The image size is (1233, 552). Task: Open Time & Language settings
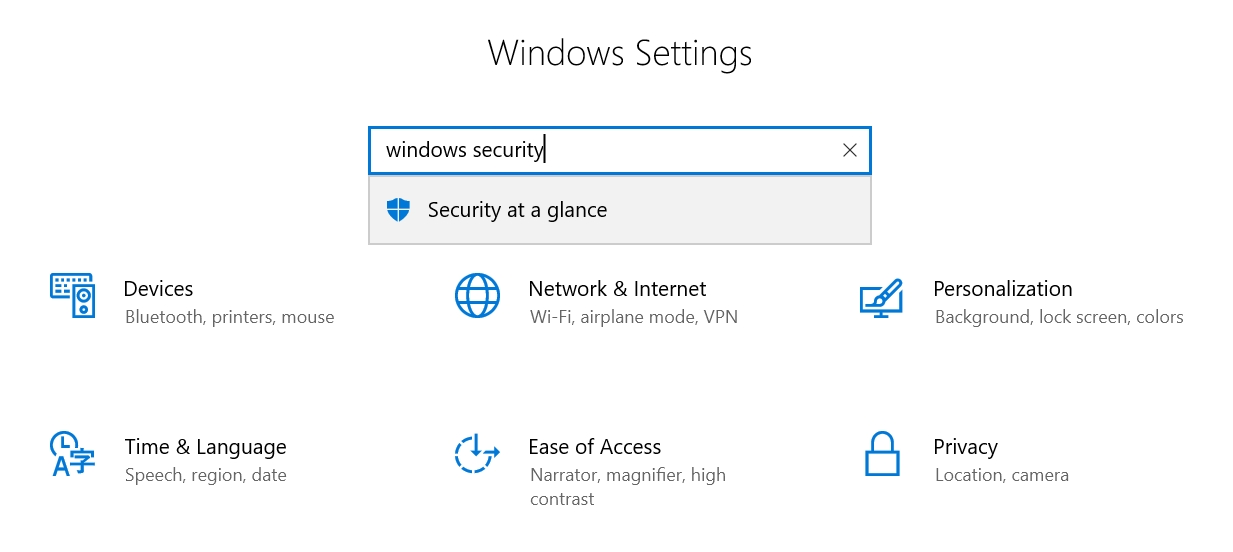[205, 447]
